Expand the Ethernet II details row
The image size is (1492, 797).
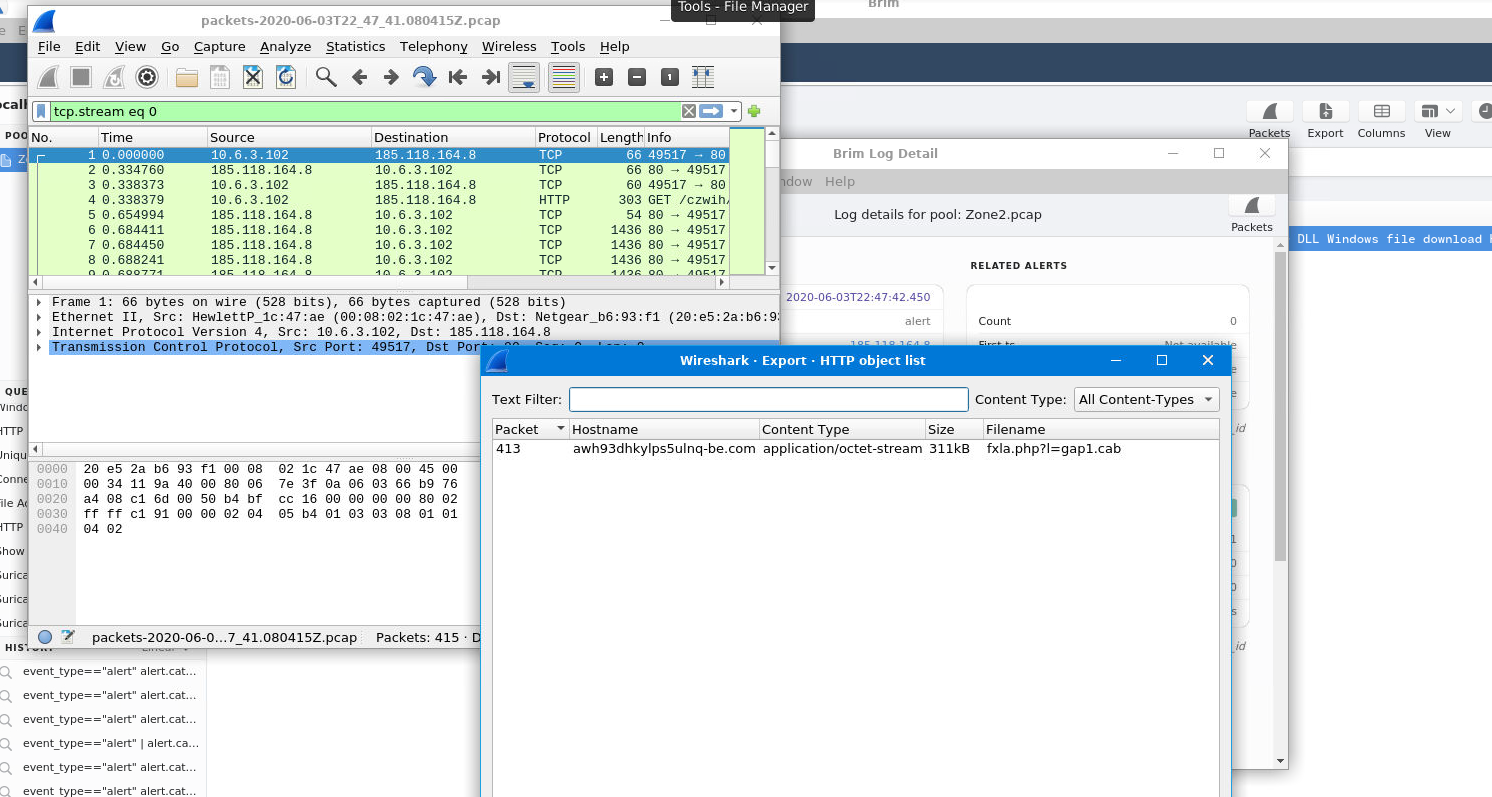tap(38, 317)
